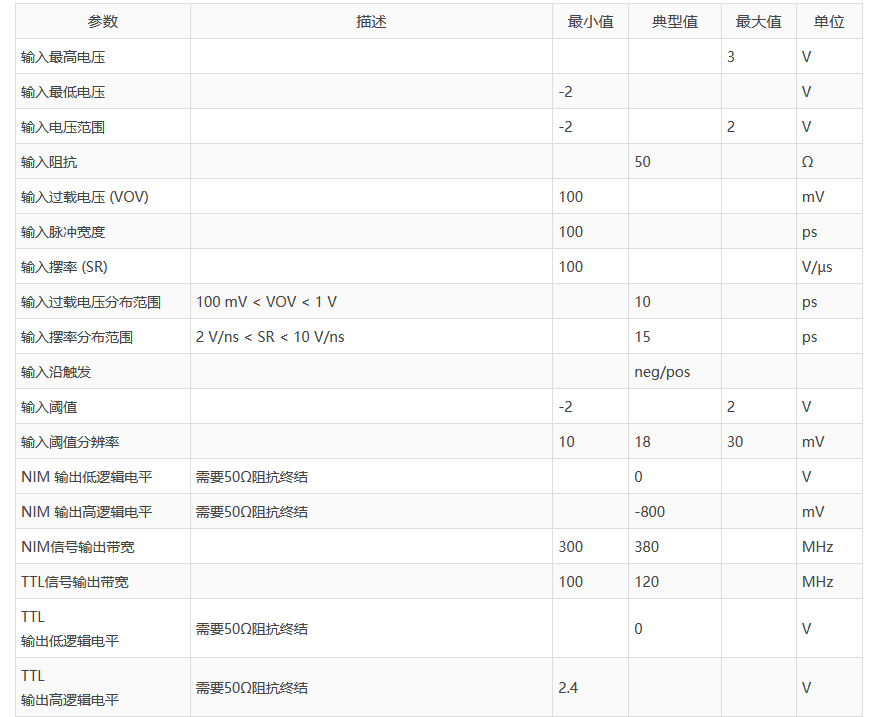
Task: Click the 最大值 column header
Action: coord(758,22)
